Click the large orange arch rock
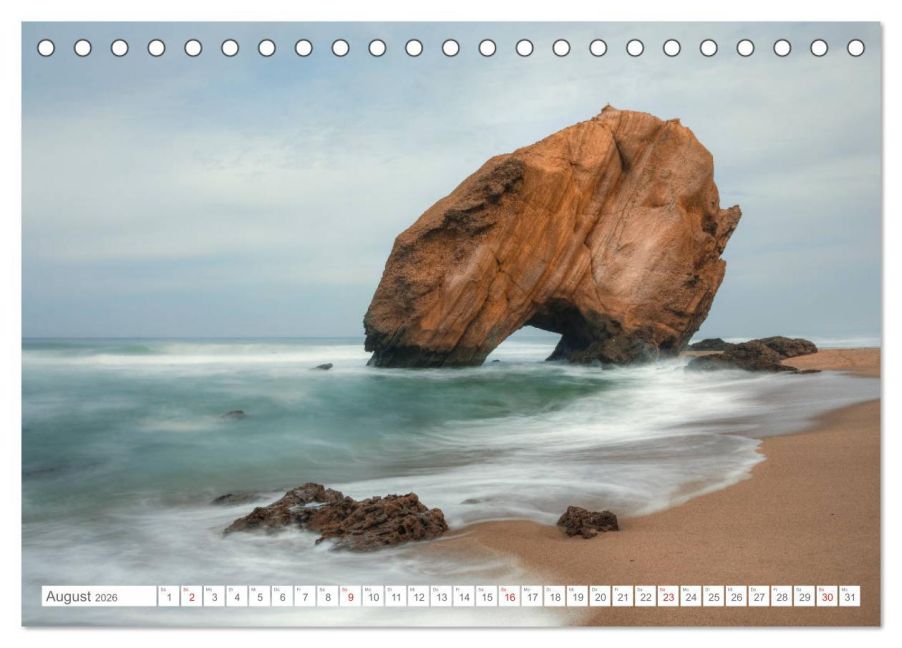This screenshot has height=648, width=902. pos(560,240)
